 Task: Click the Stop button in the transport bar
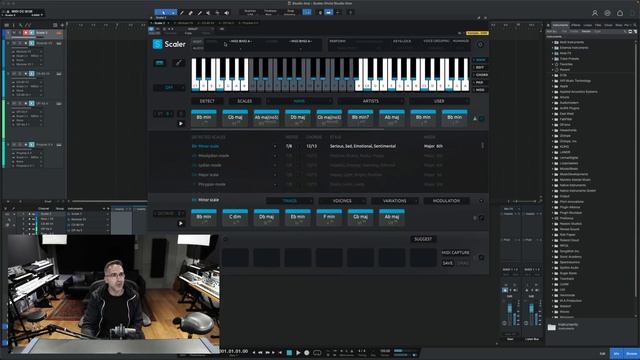pos(289,353)
